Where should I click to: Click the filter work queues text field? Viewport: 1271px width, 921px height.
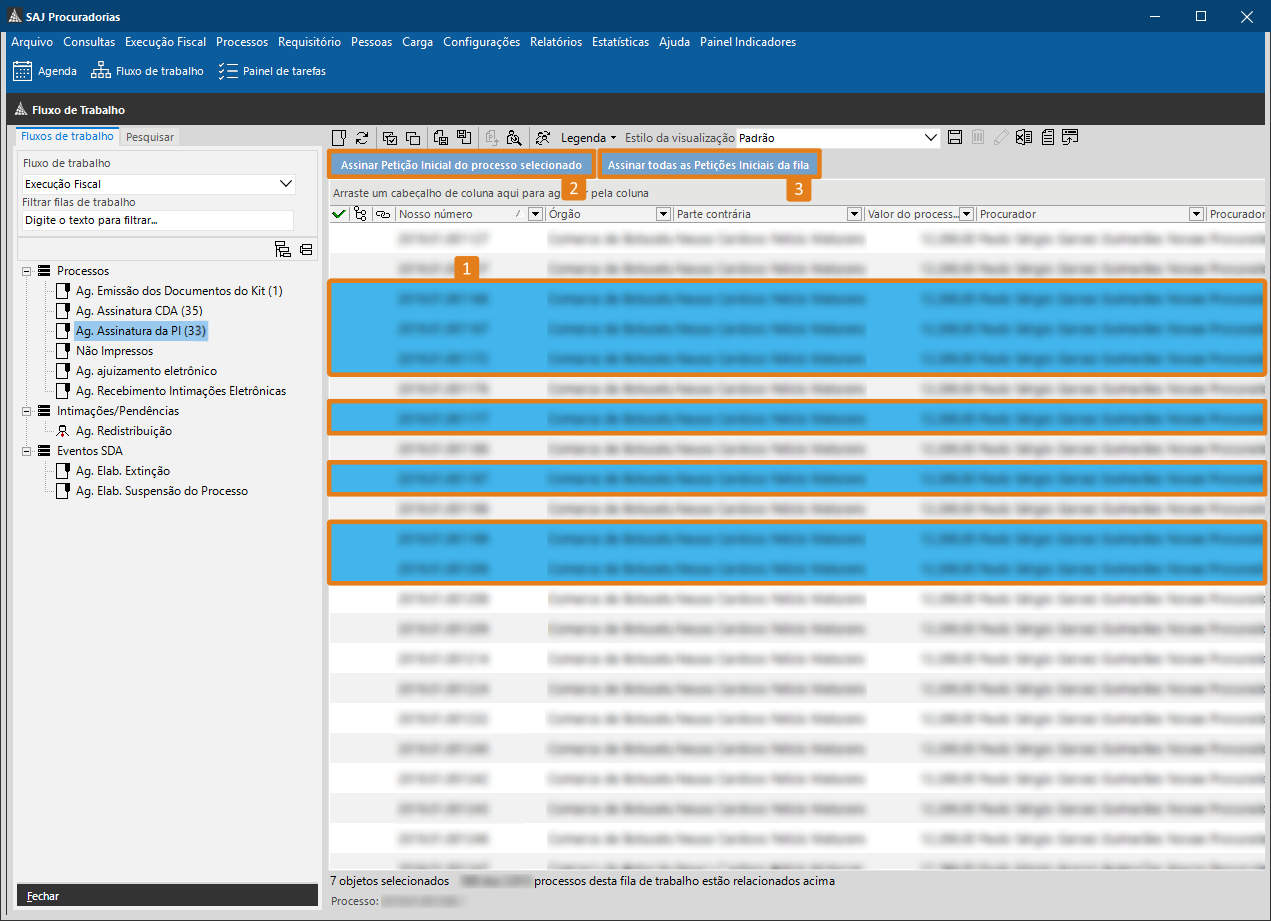click(x=158, y=220)
